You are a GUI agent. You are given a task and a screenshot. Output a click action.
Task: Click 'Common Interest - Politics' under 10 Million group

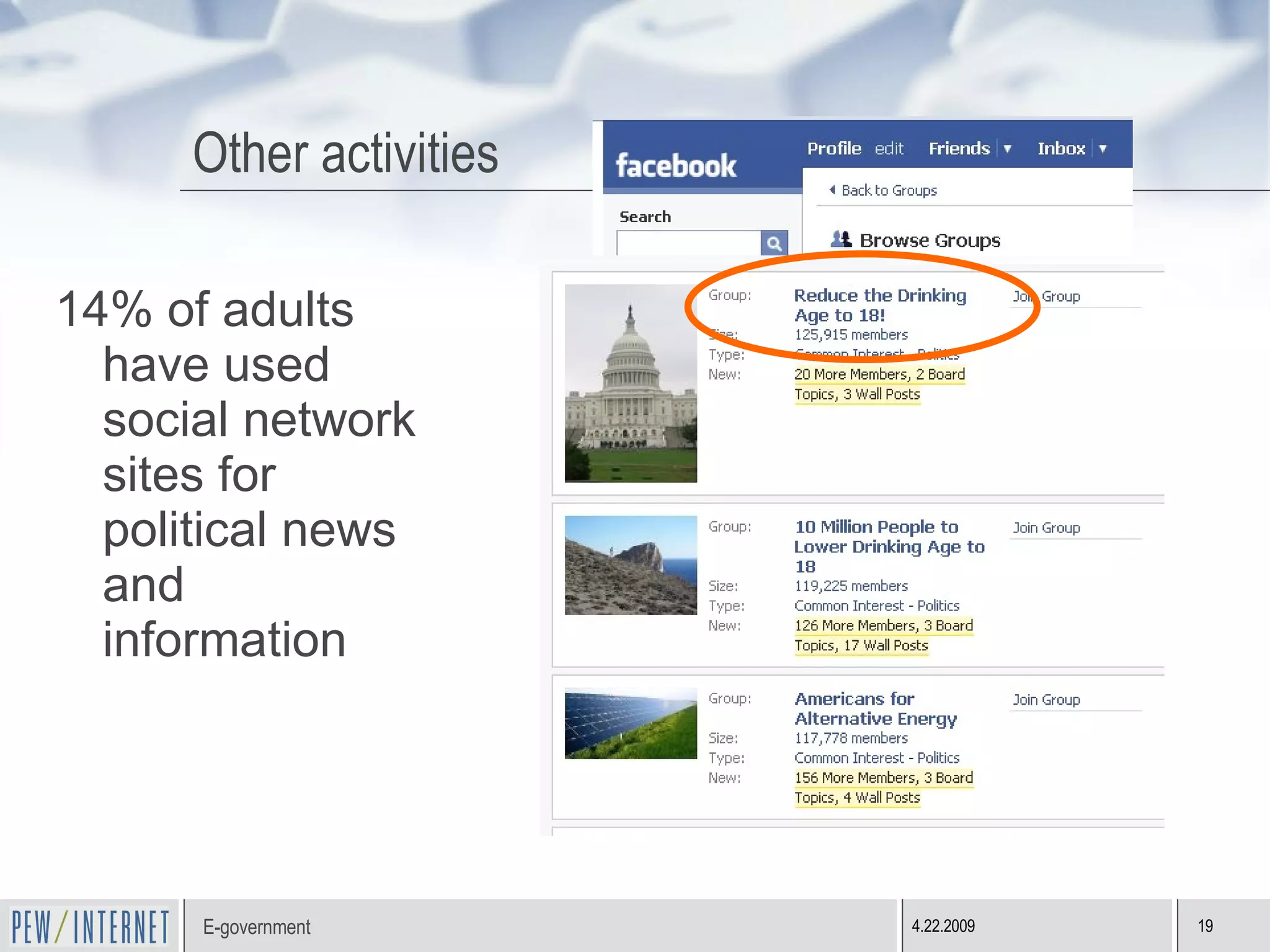click(877, 606)
